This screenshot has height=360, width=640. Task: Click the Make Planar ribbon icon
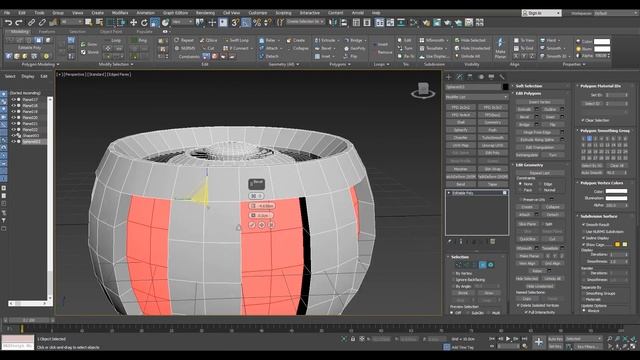pyautogui.click(x=500, y=47)
